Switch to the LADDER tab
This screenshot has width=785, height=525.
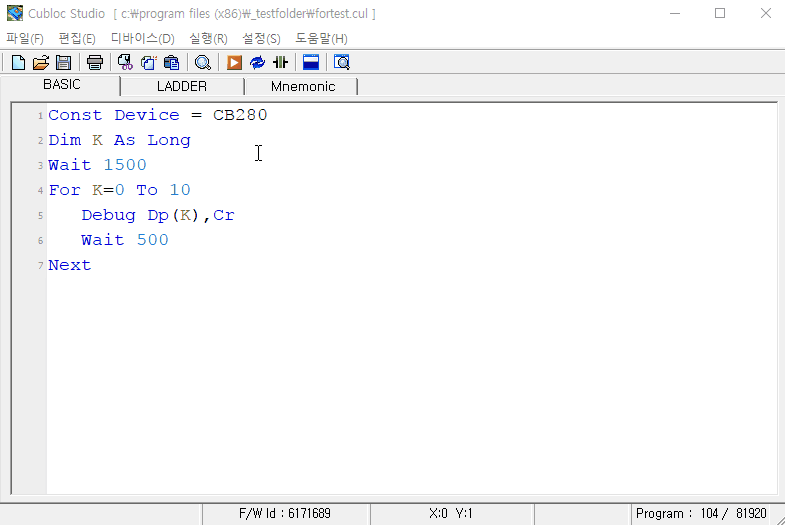tap(182, 86)
